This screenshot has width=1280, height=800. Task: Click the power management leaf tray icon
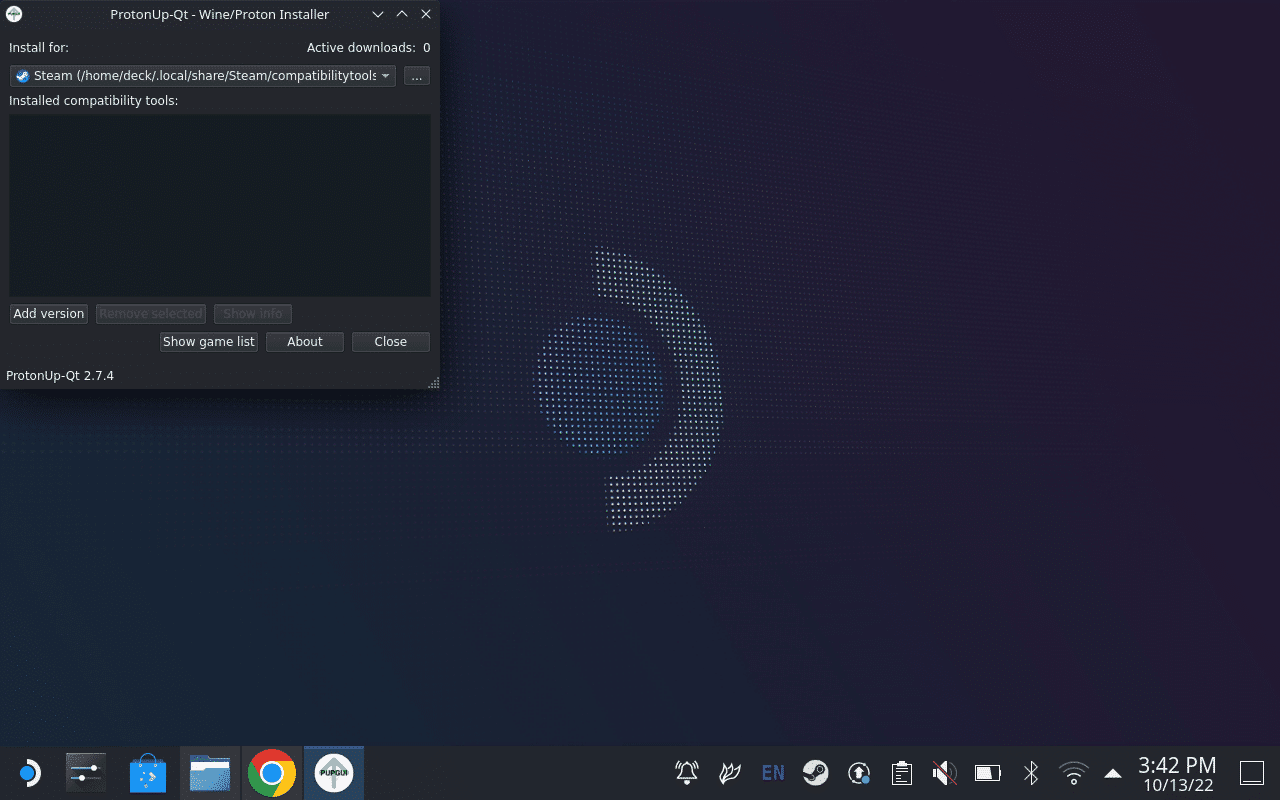click(x=730, y=773)
